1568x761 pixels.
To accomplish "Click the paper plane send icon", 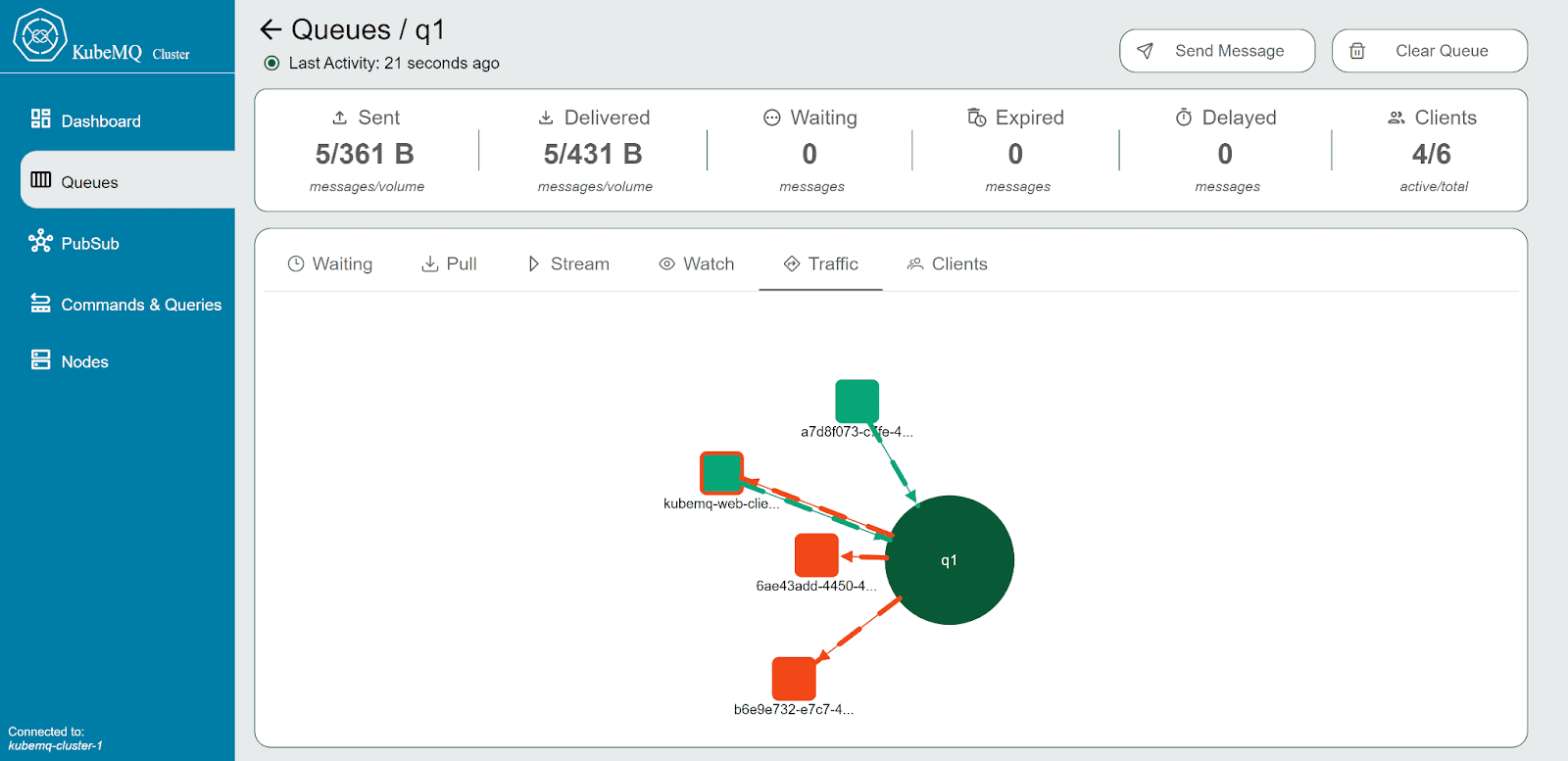I will (1145, 51).
